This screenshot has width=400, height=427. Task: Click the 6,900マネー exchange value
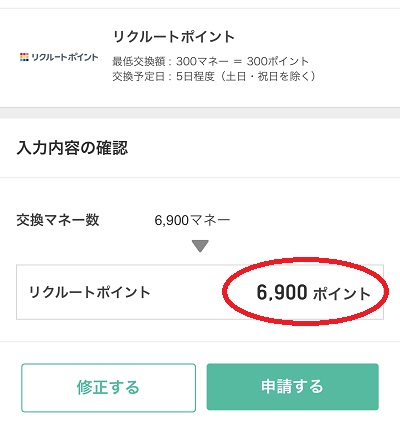[x=192, y=220]
